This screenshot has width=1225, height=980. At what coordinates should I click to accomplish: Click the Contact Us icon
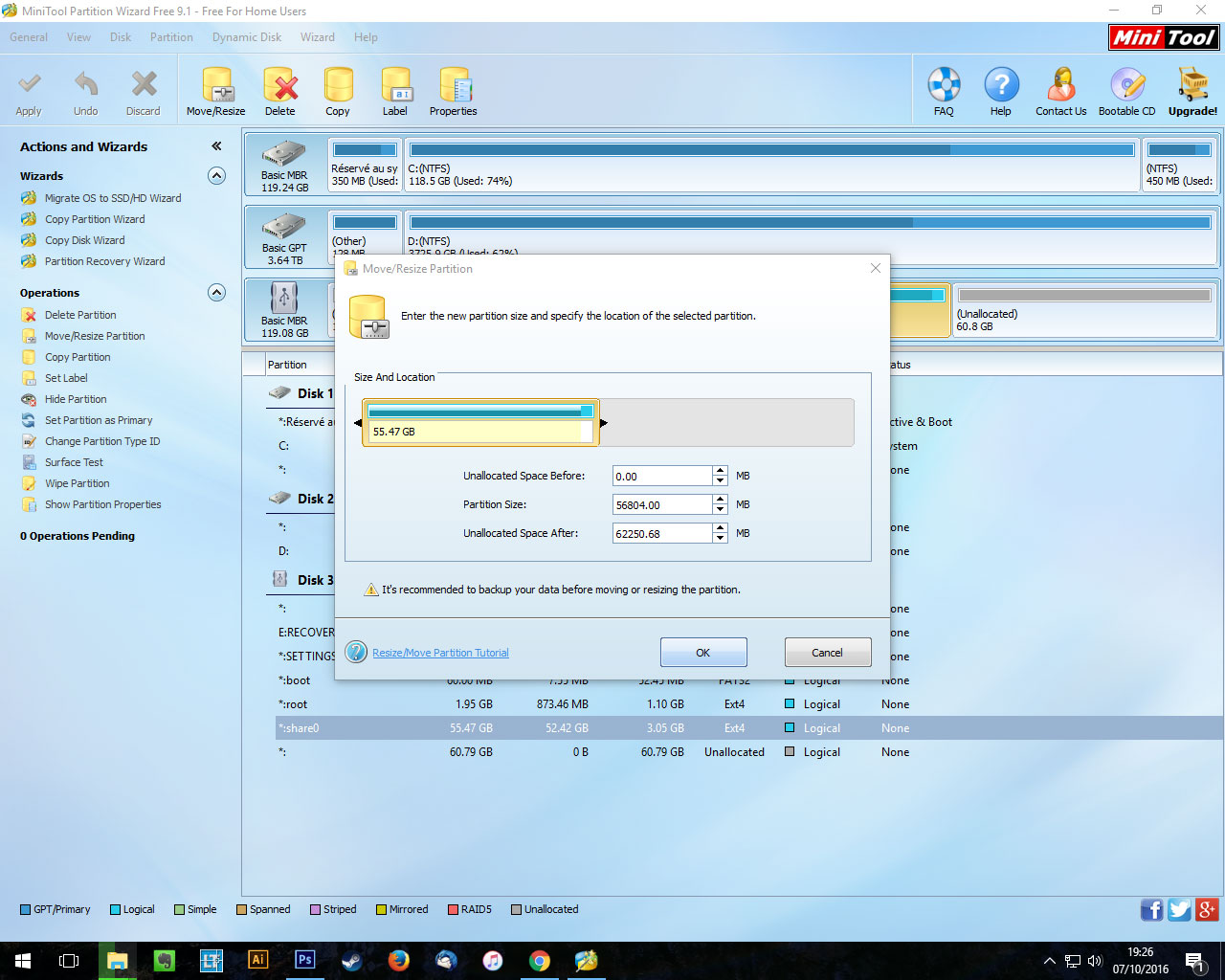pos(1060,85)
